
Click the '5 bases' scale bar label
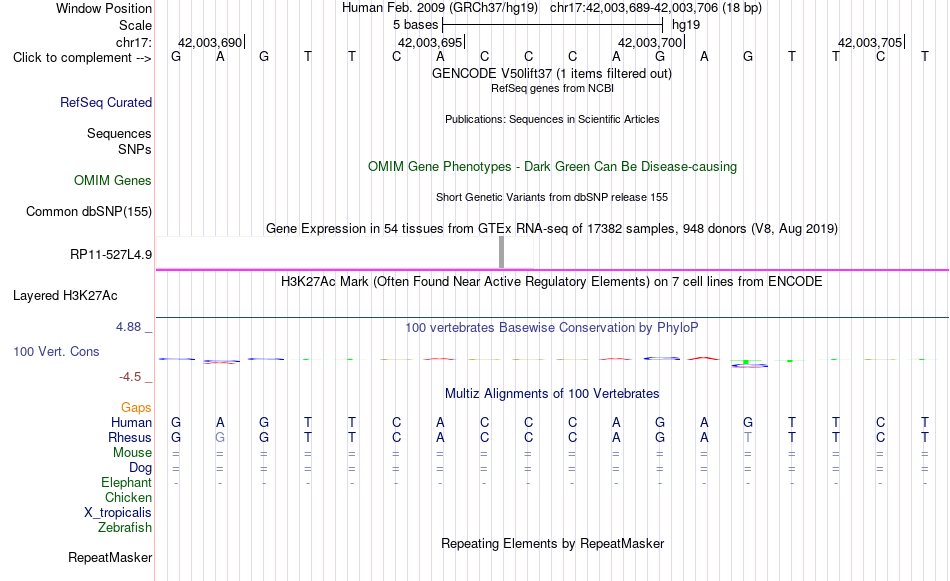click(415, 25)
